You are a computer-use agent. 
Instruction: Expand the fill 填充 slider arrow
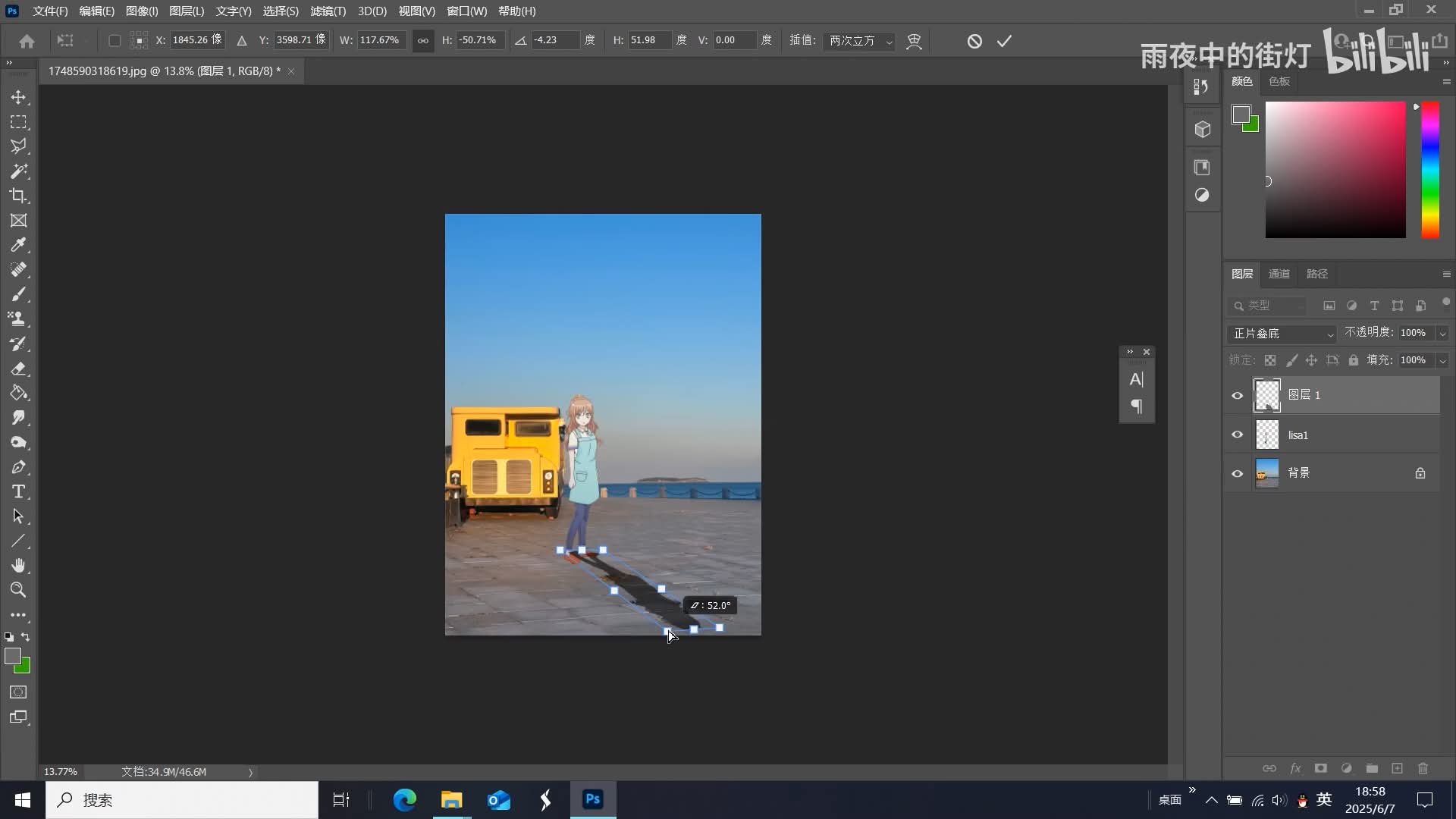(1442, 360)
